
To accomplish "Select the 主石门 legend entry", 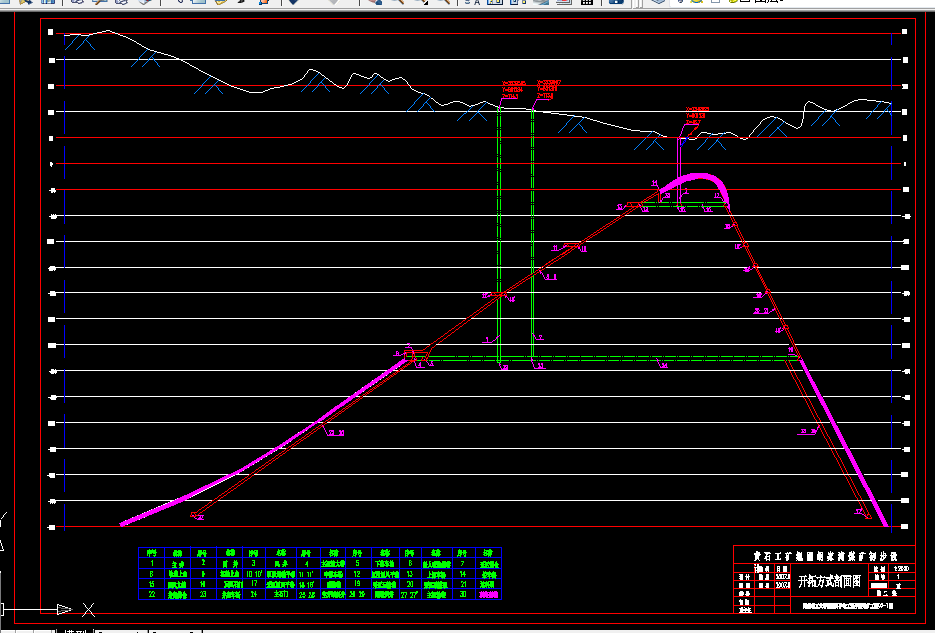I will tap(280, 595).
